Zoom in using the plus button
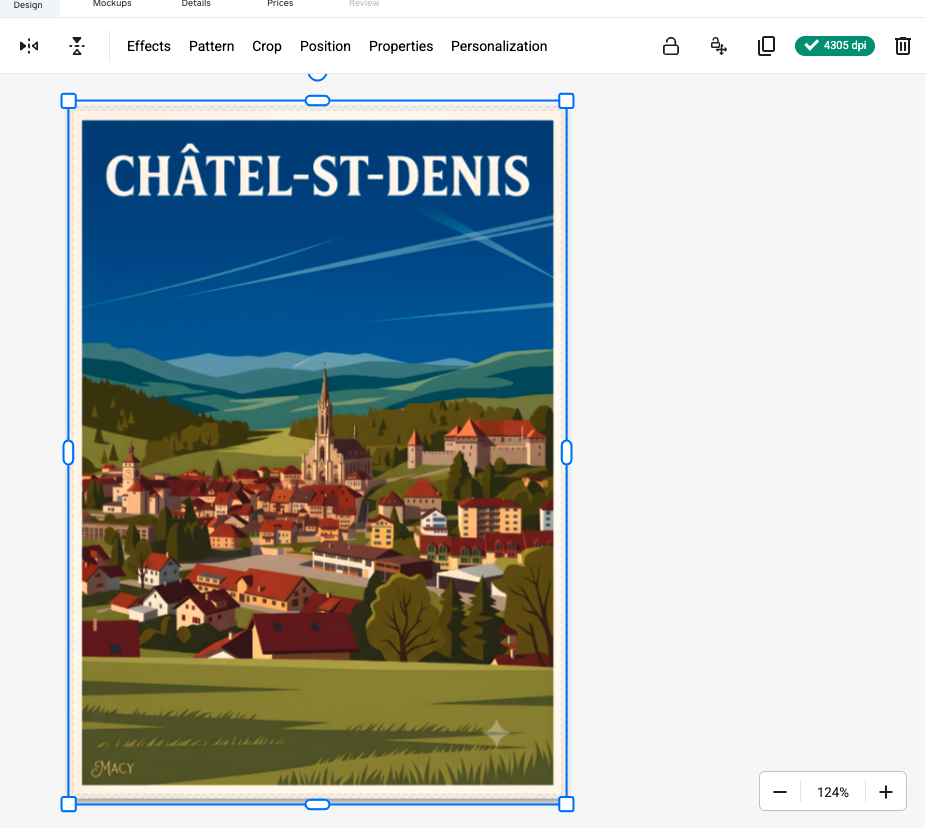925x828 pixels. [x=885, y=792]
